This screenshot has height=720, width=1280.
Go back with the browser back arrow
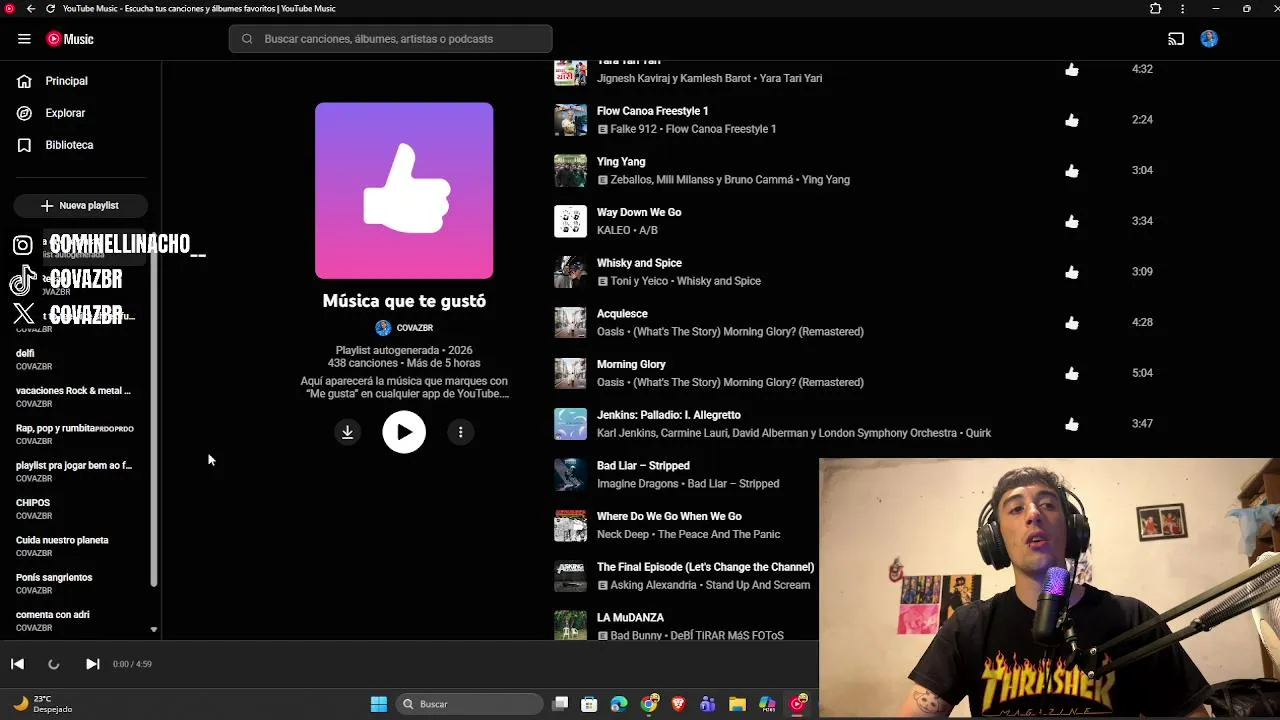(x=31, y=8)
